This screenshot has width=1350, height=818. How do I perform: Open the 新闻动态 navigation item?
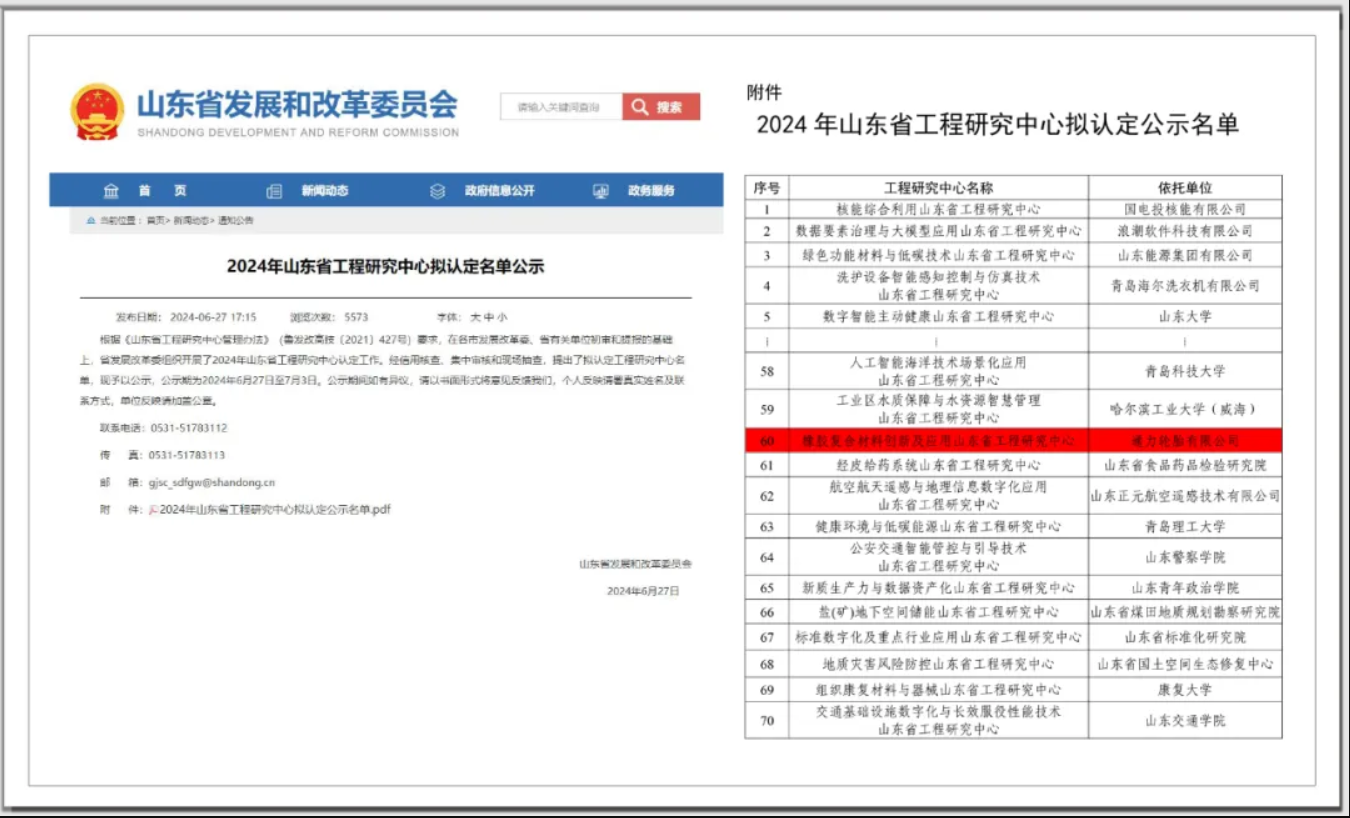pos(325,191)
